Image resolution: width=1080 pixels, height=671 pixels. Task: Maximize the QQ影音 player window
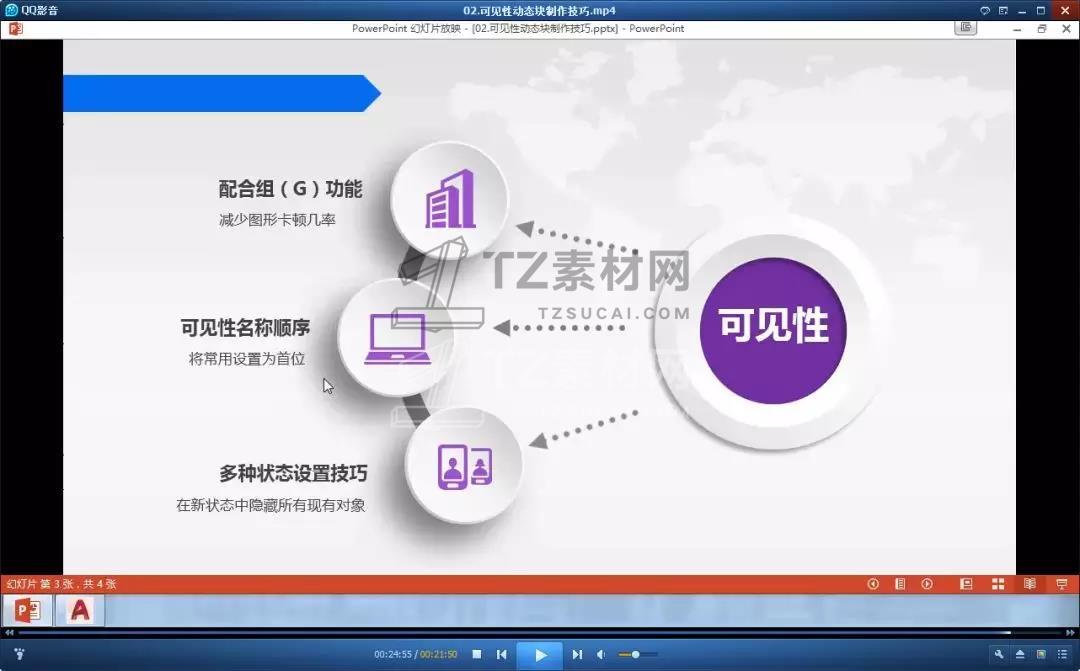(1041, 10)
